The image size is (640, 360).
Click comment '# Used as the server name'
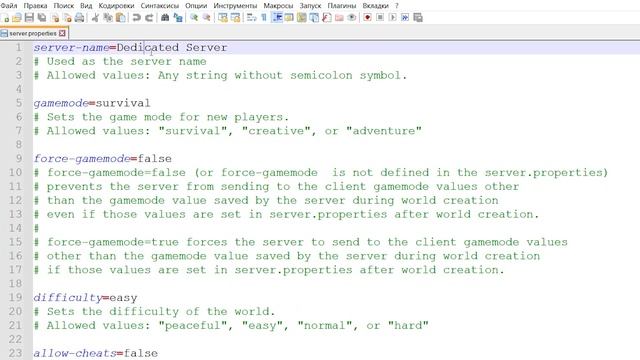(x=120, y=62)
